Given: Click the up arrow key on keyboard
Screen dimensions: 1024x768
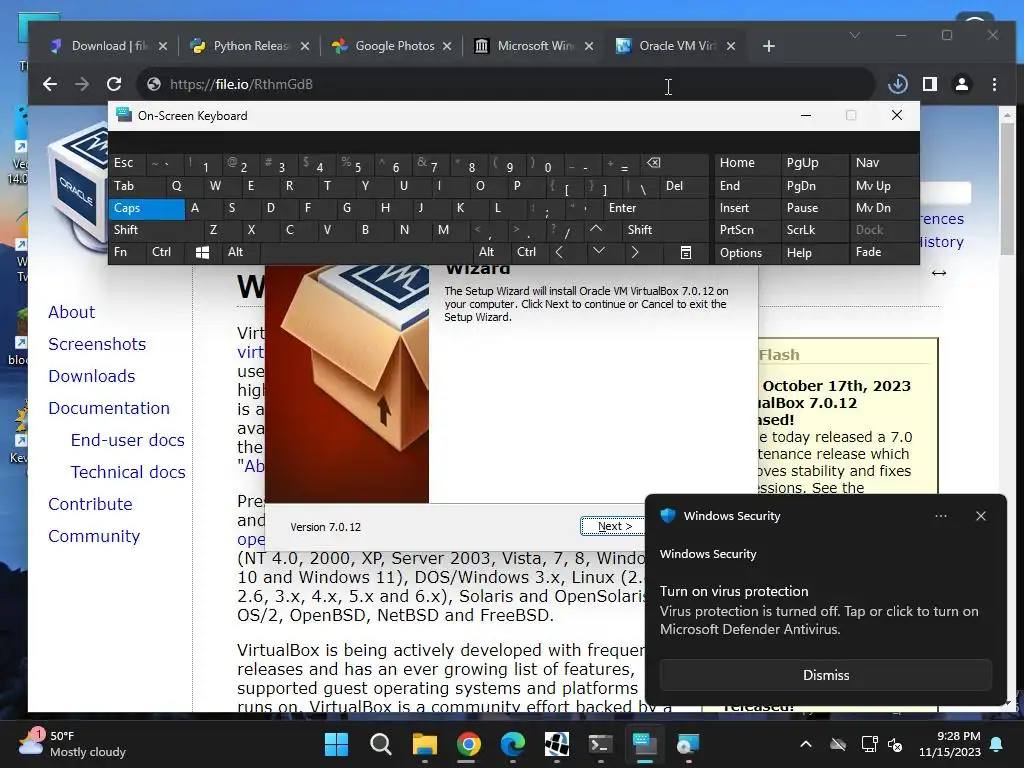Looking at the screenshot, I should (x=596, y=229).
